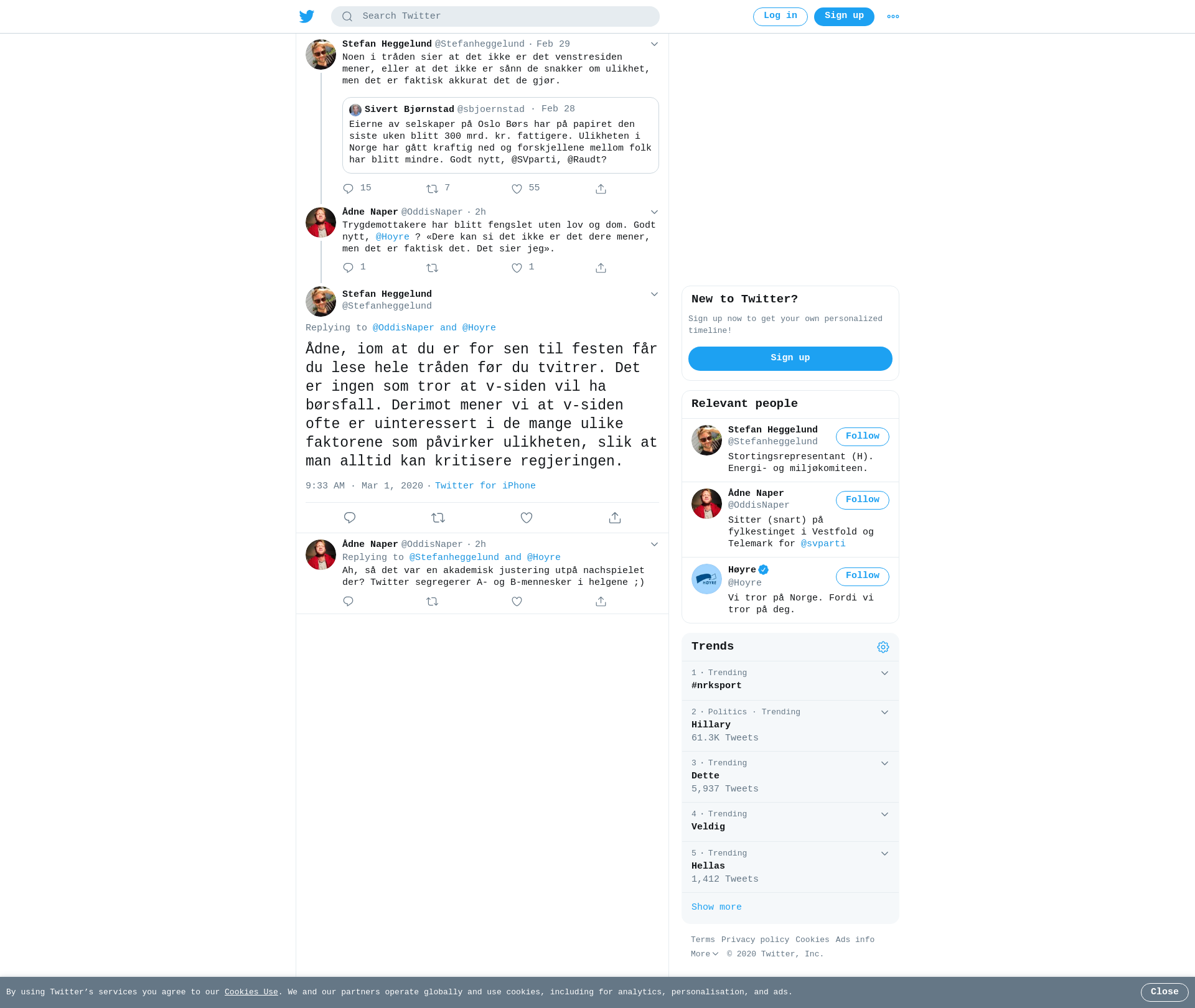
Task: Expand options for the #nrksport trend
Action: [884, 673]
